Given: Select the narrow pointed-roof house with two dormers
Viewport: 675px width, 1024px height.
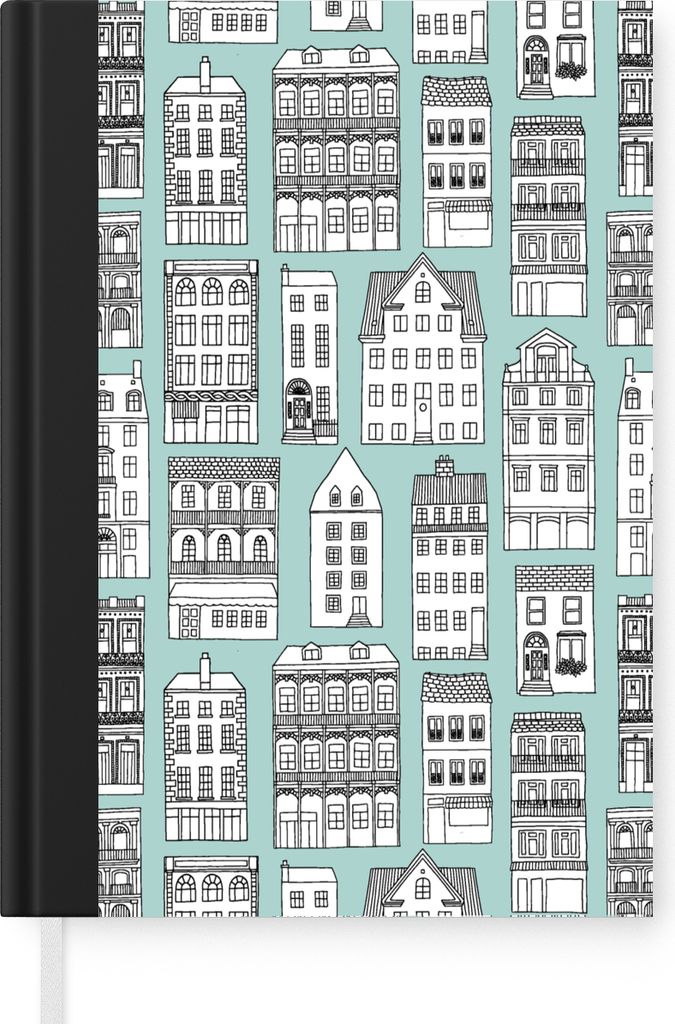Looking at the screenshot, I should [x=346, y=537].
